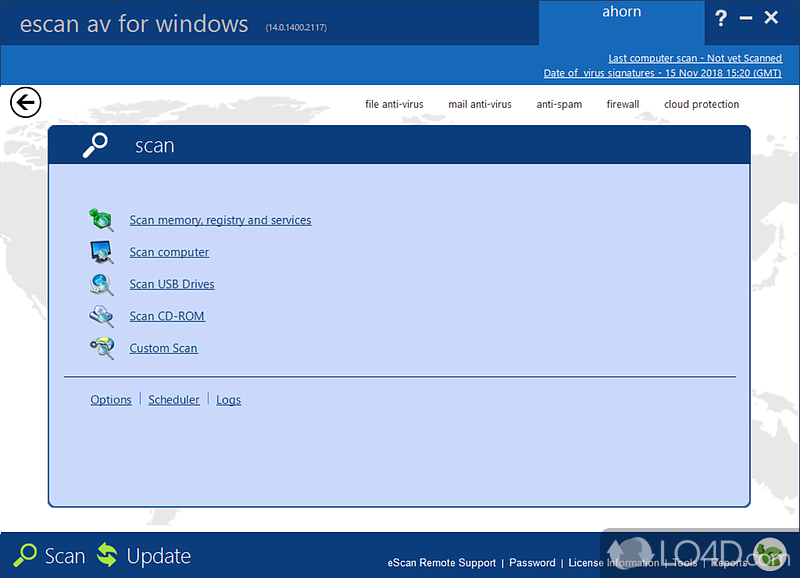
Task: View the scan Logs link
Action: [229, 400]
